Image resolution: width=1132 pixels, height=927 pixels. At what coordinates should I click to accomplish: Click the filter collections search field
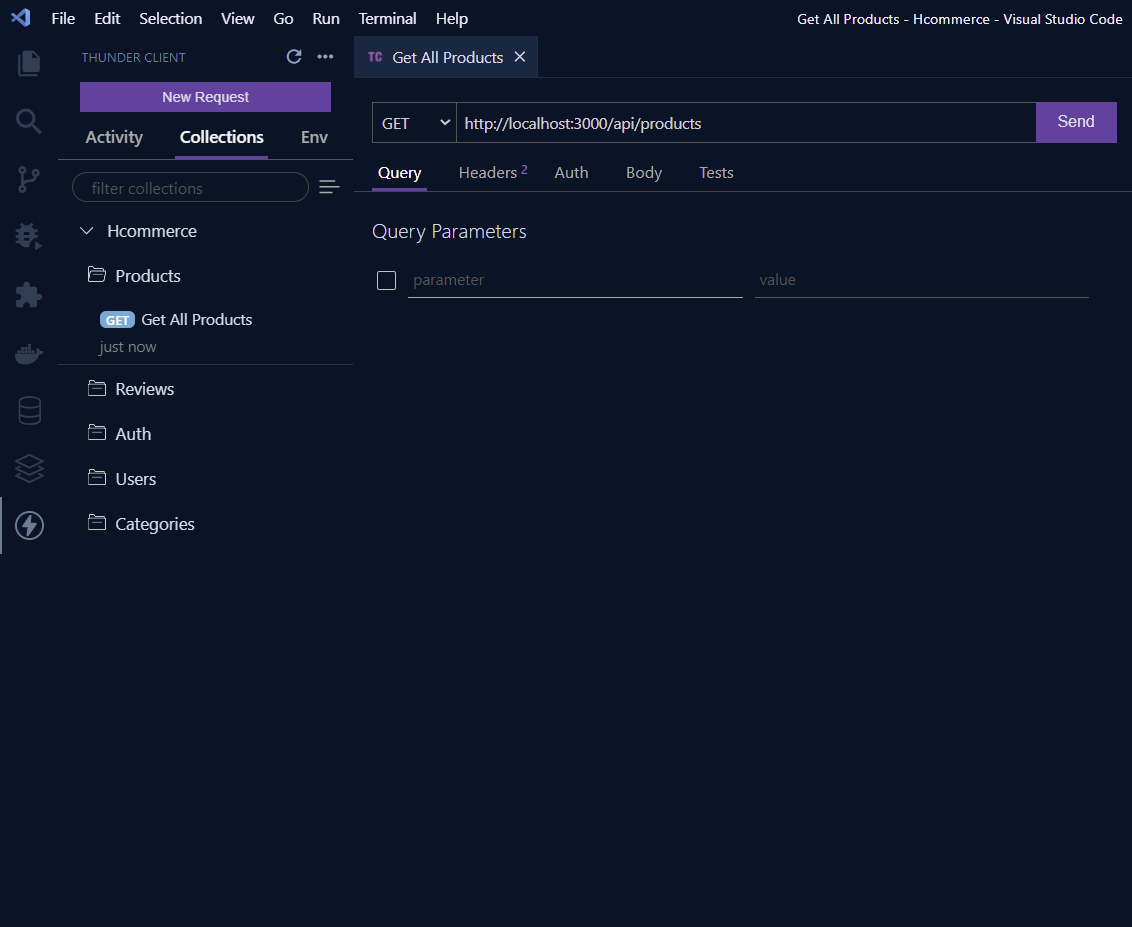[x=190, y=187]
